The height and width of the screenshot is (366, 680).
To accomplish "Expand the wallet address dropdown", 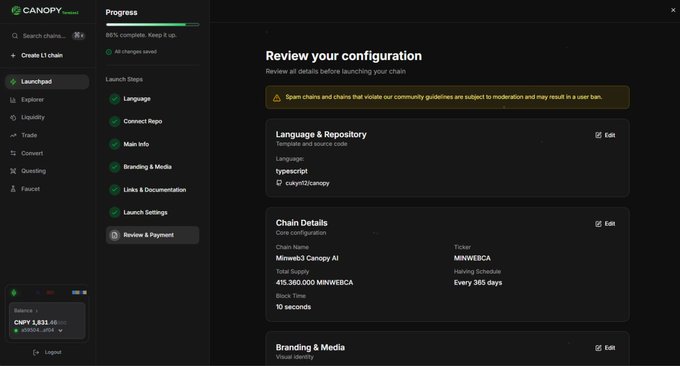I will pos(60,330).
